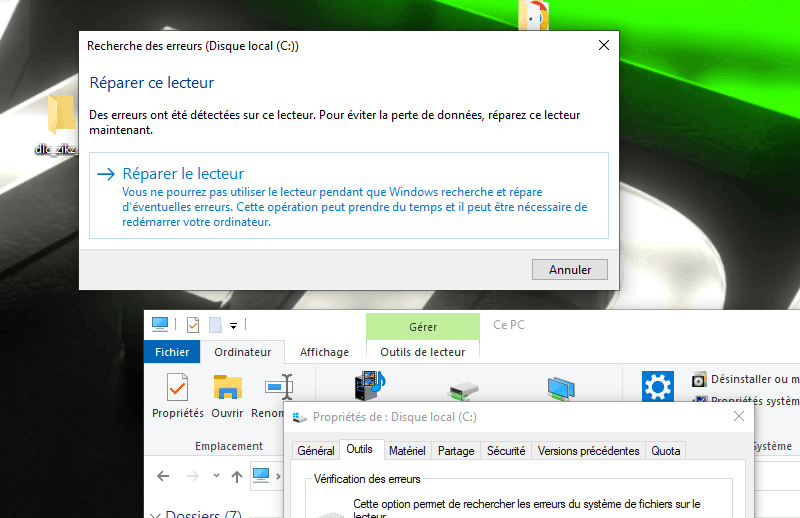Screen dimensions: 800x518
Task: Open the Matériel tab in Propriétés dialog
Action: coord(407,451)
